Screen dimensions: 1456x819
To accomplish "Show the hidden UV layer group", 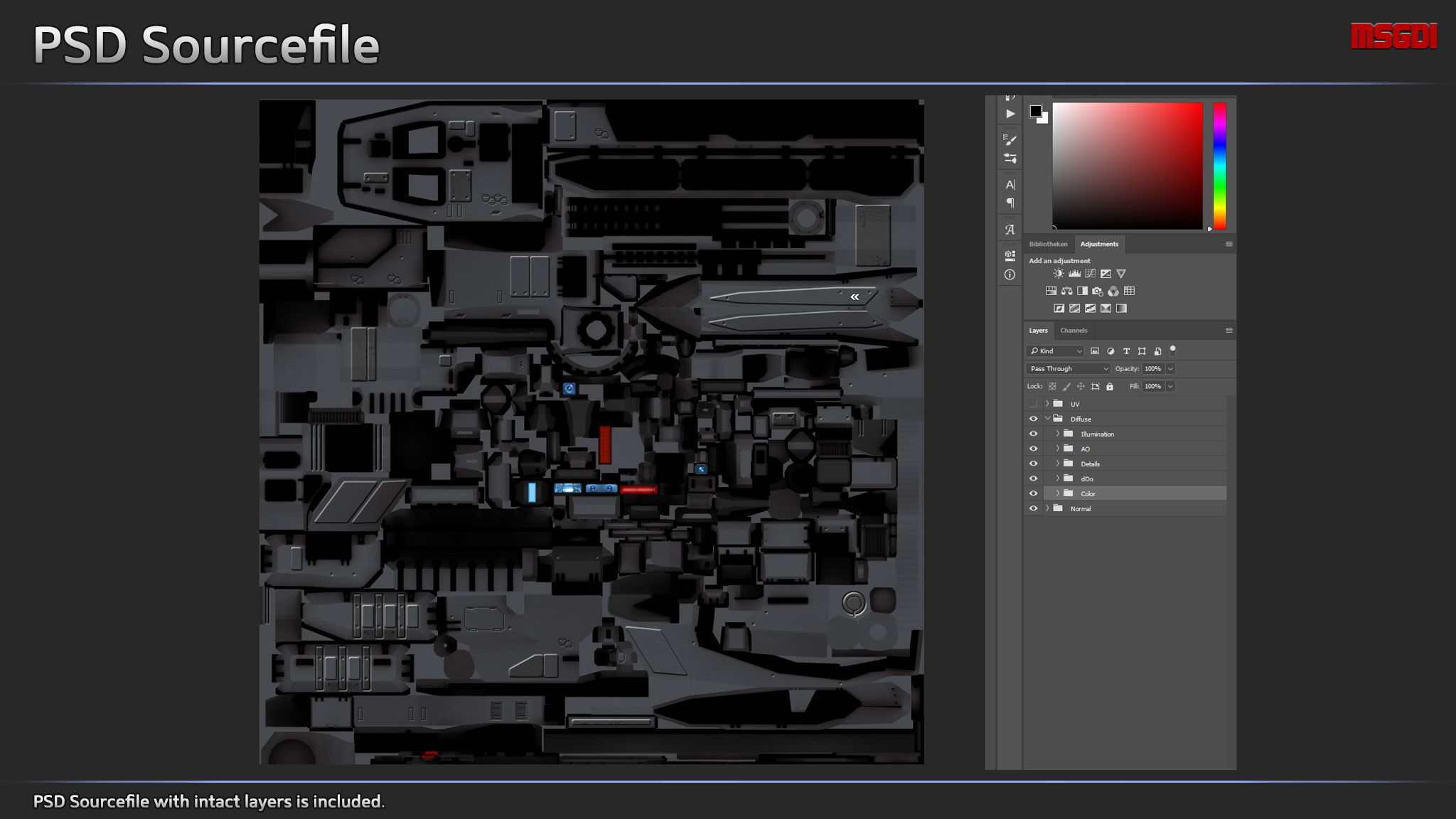I will tap(1033, 404).
